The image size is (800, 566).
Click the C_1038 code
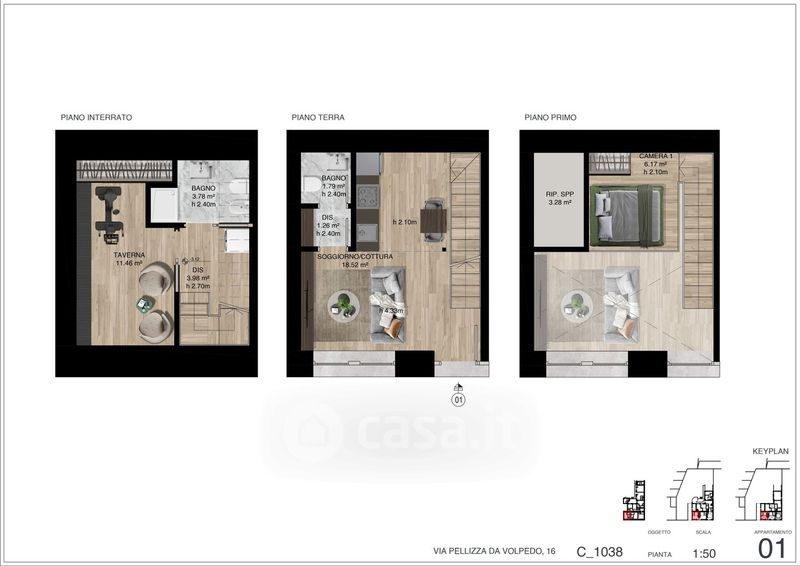coord(599,552)
